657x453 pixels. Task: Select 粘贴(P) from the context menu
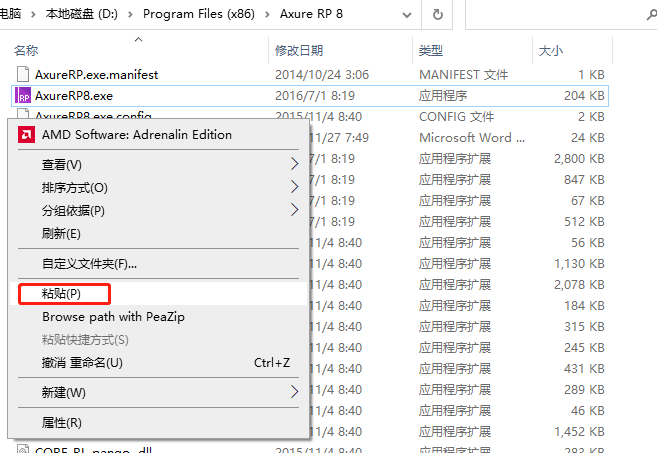pos(61,294)
